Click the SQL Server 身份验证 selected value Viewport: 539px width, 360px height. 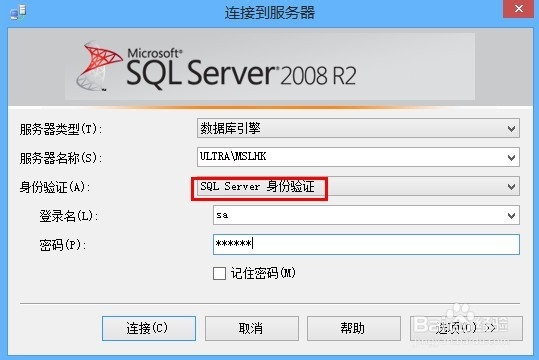(x=257, y=187)
